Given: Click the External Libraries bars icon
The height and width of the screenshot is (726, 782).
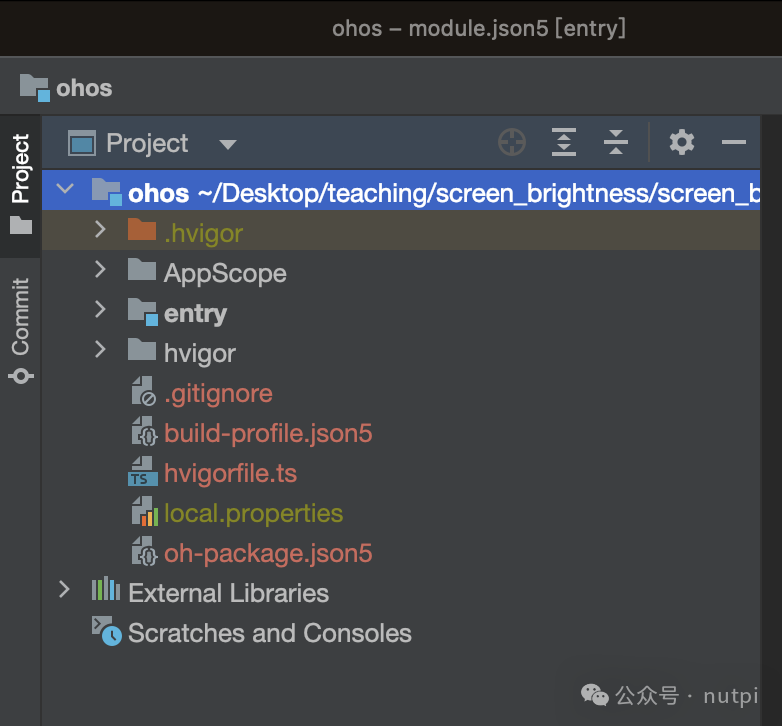Looking at the screenshot, I should pyautogui.click(x=106, y=589).
